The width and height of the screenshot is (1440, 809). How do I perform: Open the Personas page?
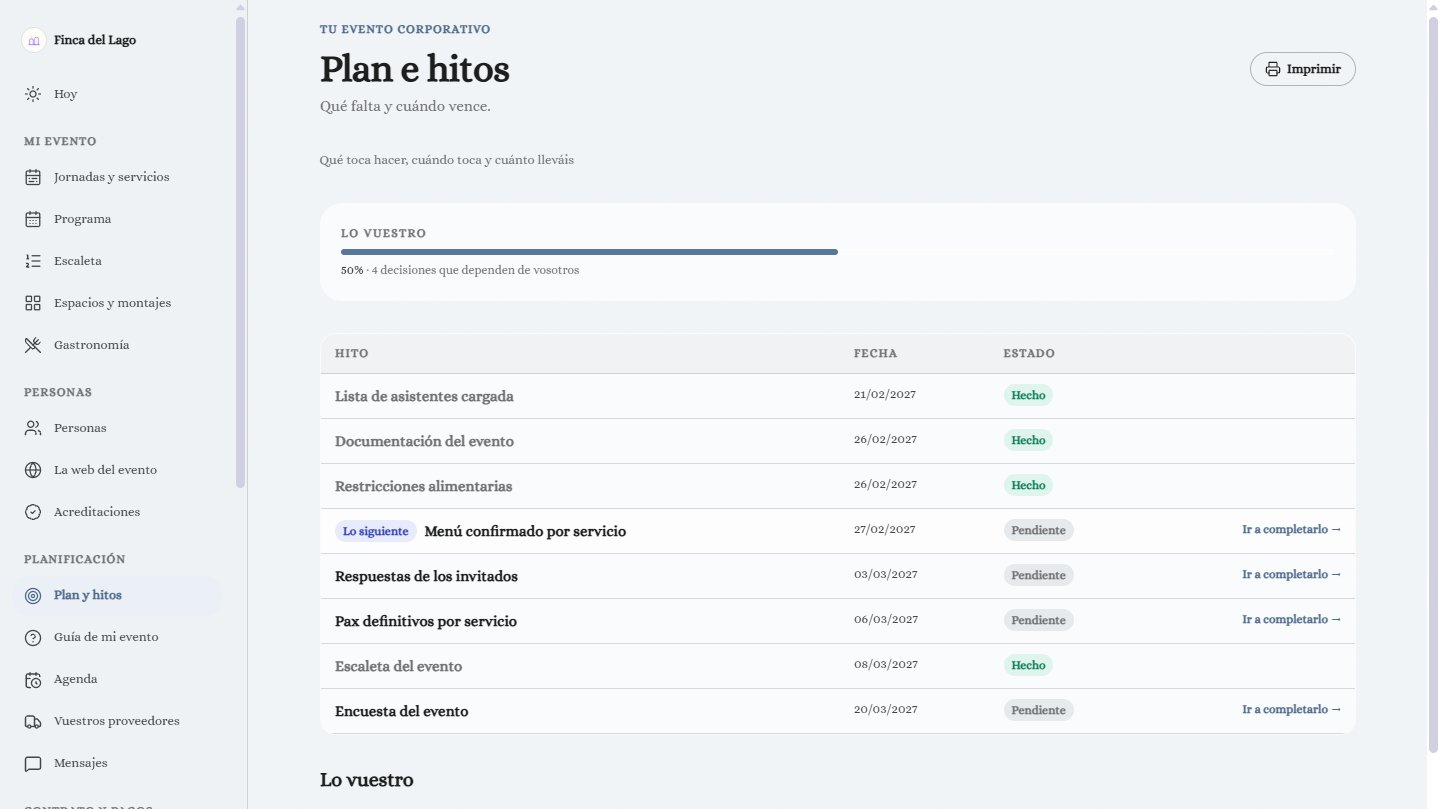pyautogui.click(x=118, y=428)
